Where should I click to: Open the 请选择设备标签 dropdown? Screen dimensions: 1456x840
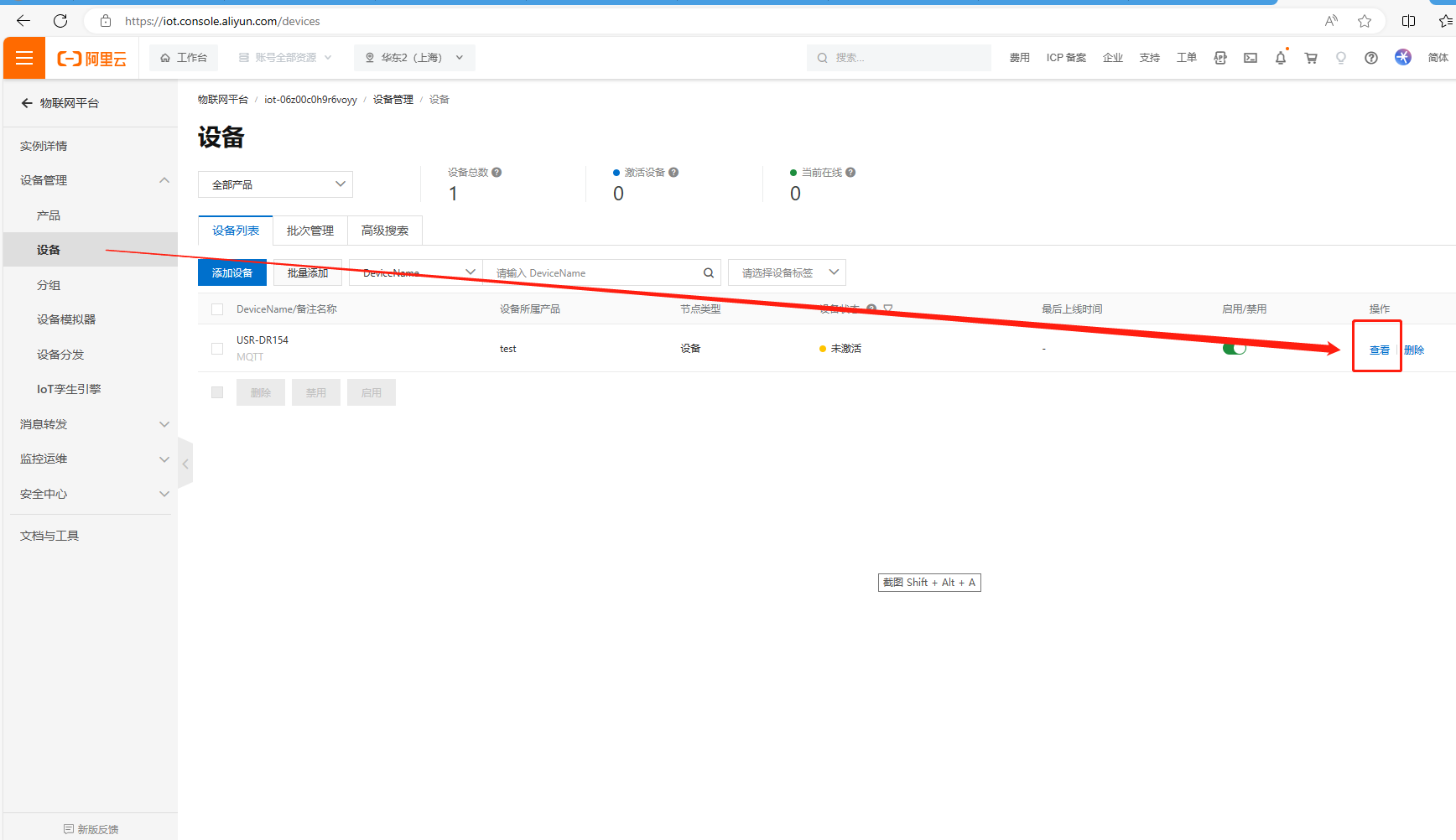[x=787, y=273]
